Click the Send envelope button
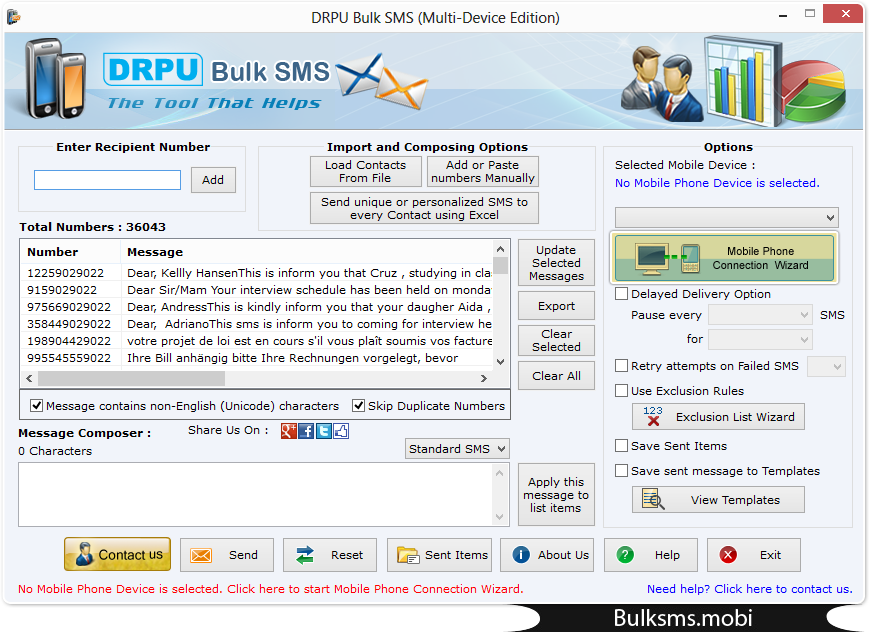 coord(227,554)
